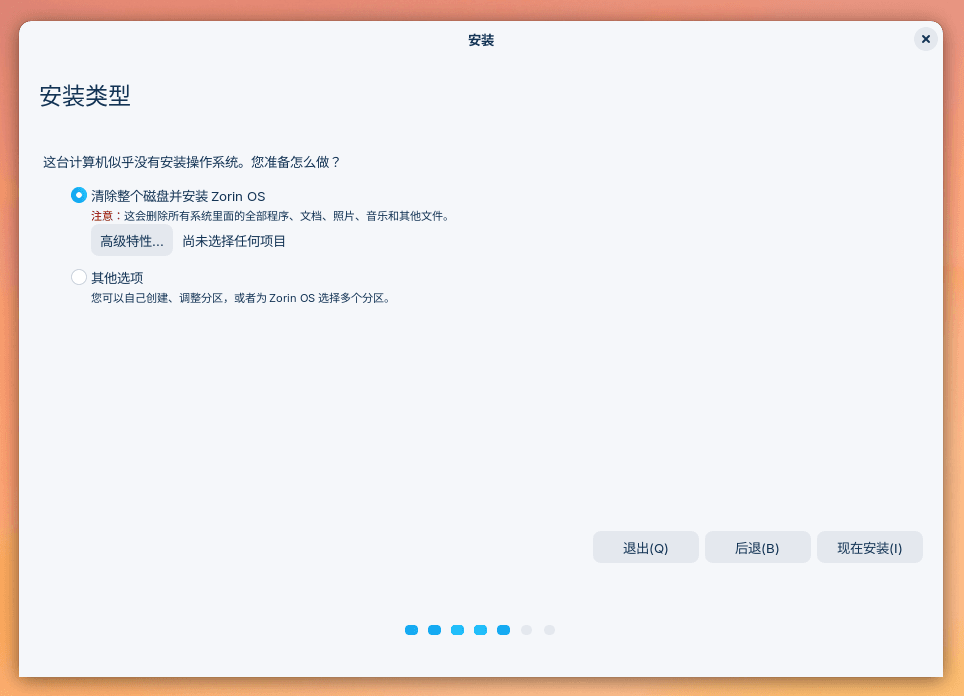Screen dimensions: 964x696
Task: Click the second progress step dot
Action: point(434,630)
